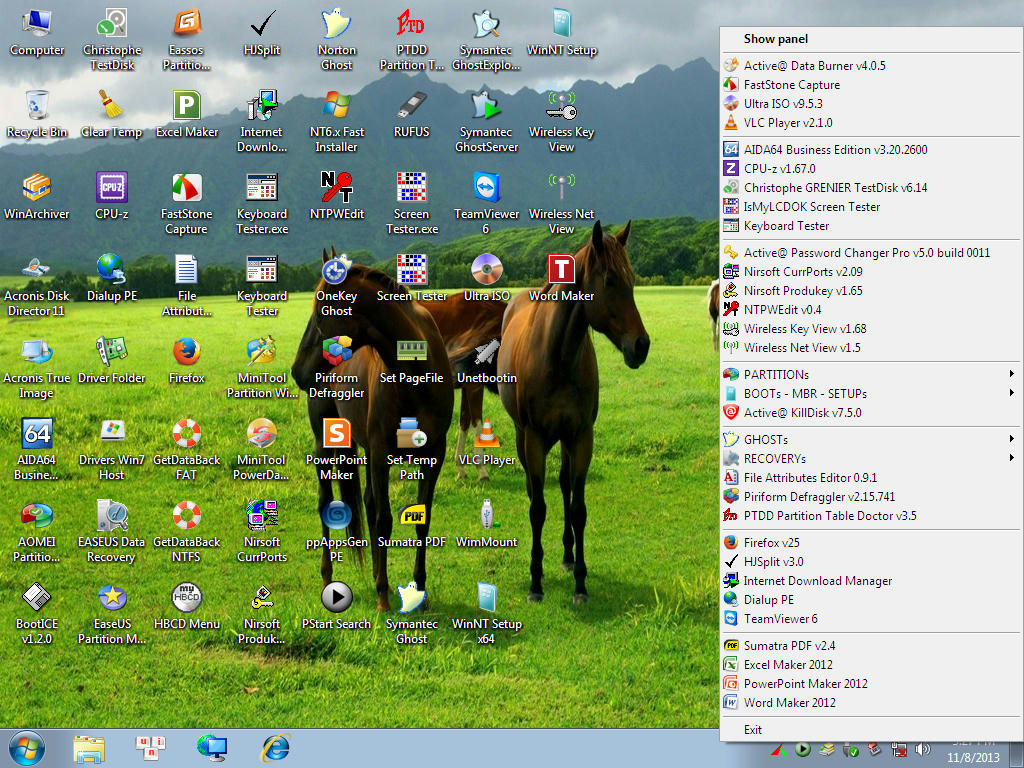Expand the BOOTs - MBR - SETUPs submenu
Viewport: 1024px width, 768px height.
(x=871, y=393)
